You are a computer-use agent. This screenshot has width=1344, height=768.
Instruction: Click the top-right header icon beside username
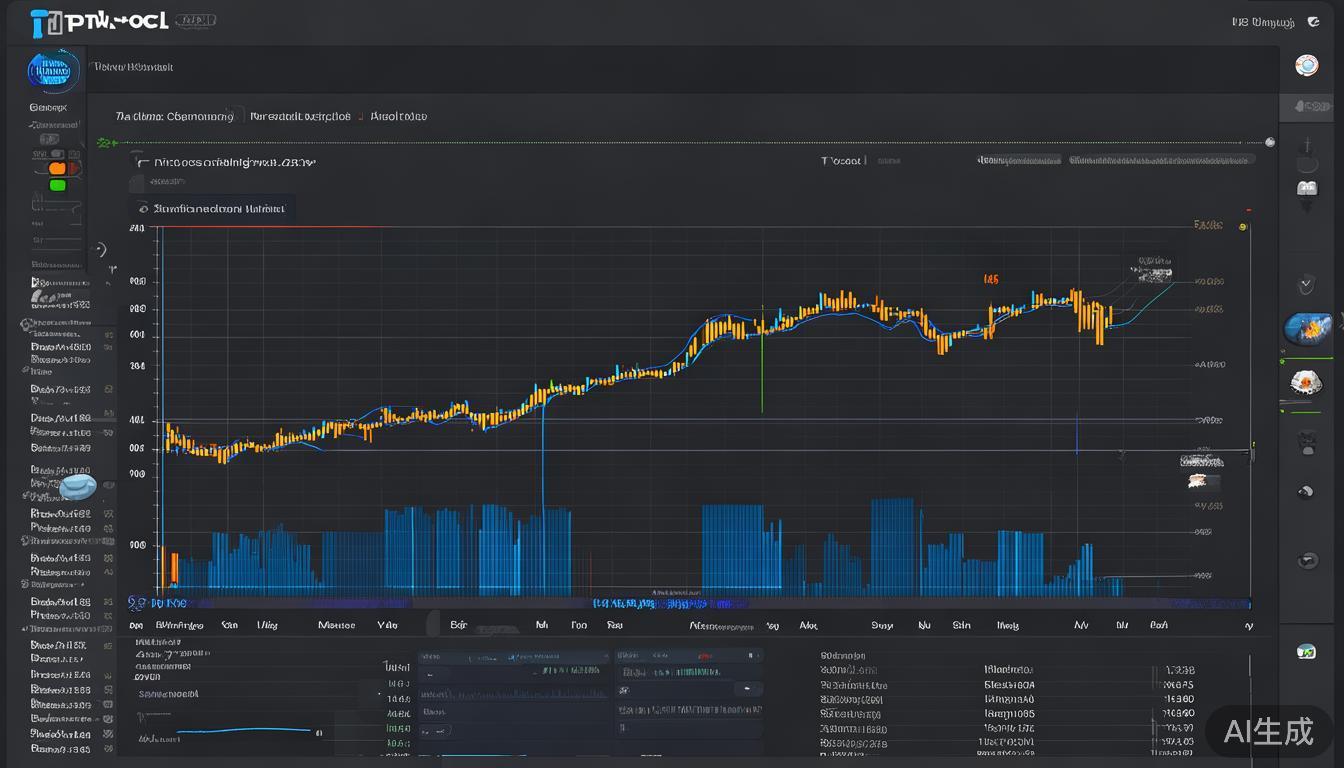coord(1313,22)
